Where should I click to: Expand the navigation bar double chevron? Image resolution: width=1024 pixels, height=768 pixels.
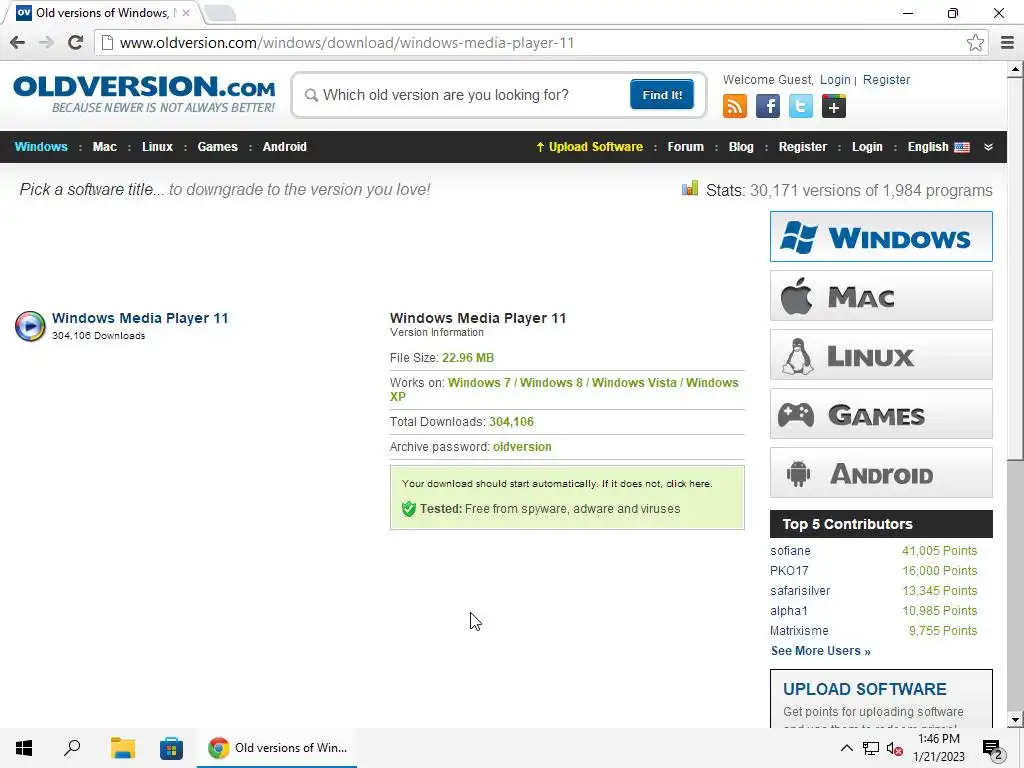[988, 147]
